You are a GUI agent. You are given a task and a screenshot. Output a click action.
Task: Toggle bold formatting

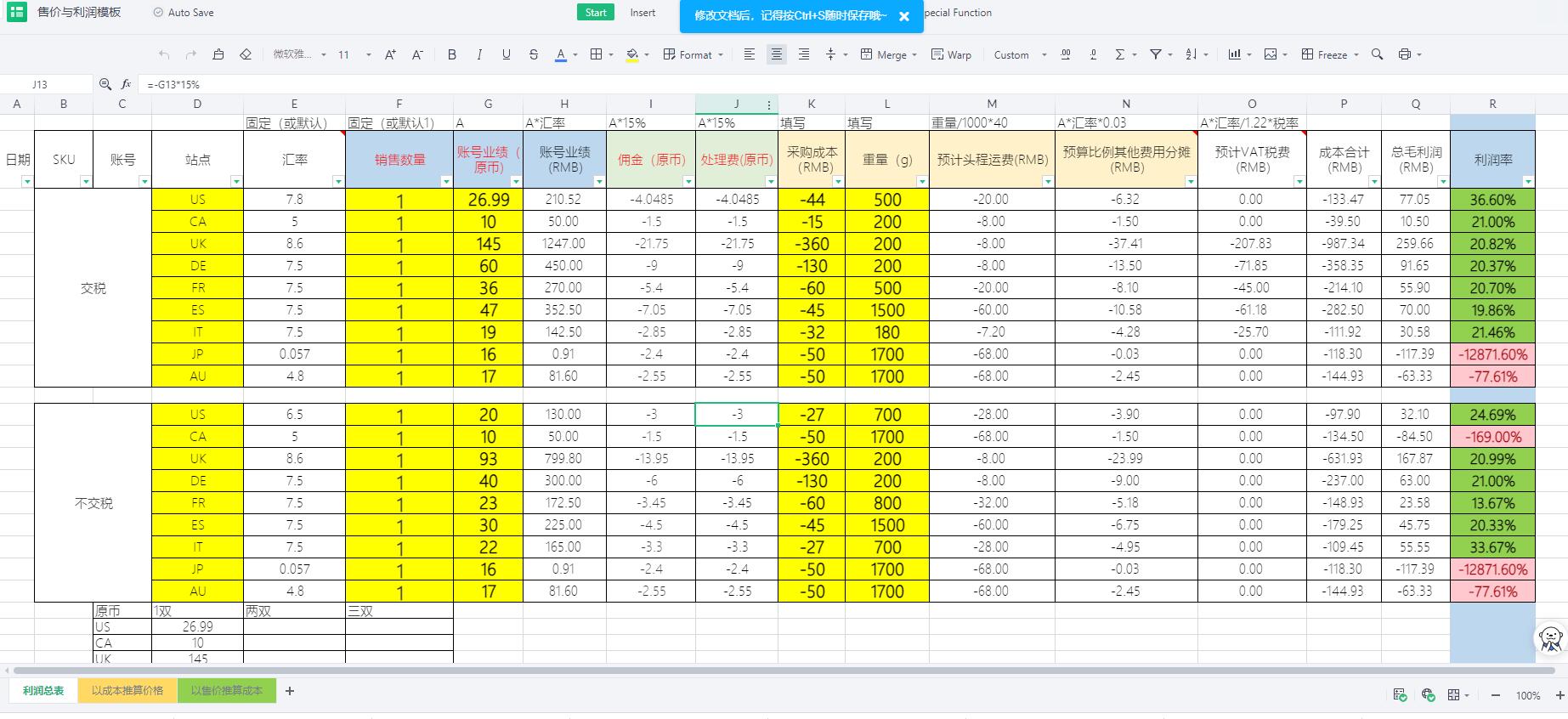452,54
